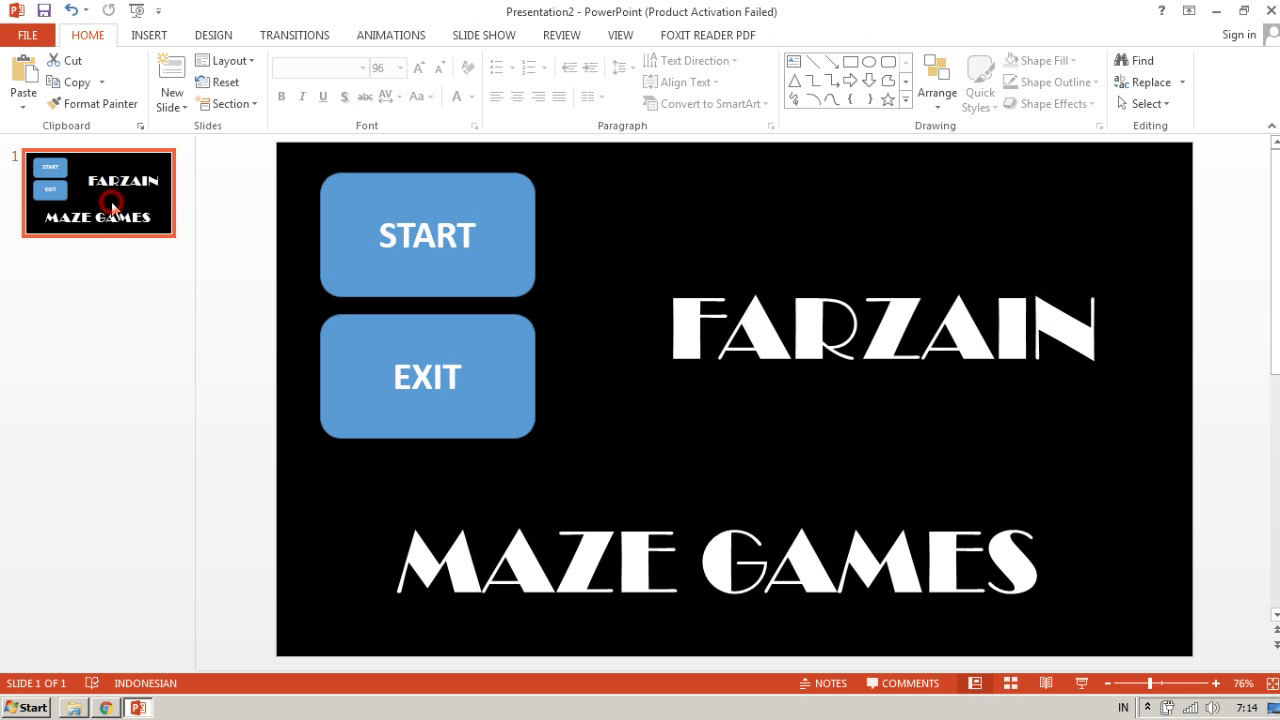Increase the font size
Screen dimensions: 1280x720
419,68
